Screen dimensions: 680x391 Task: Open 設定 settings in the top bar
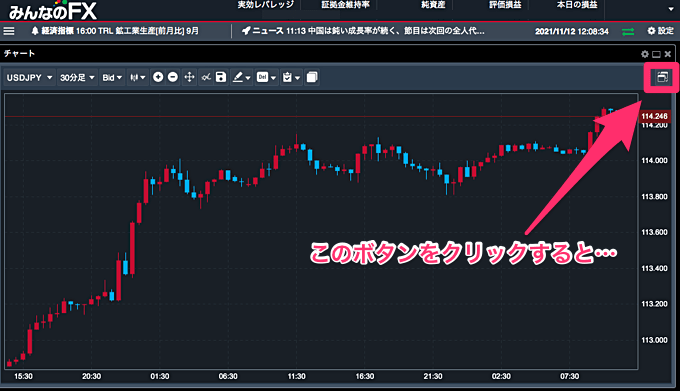pyautogui.click(x=660, y=31)
